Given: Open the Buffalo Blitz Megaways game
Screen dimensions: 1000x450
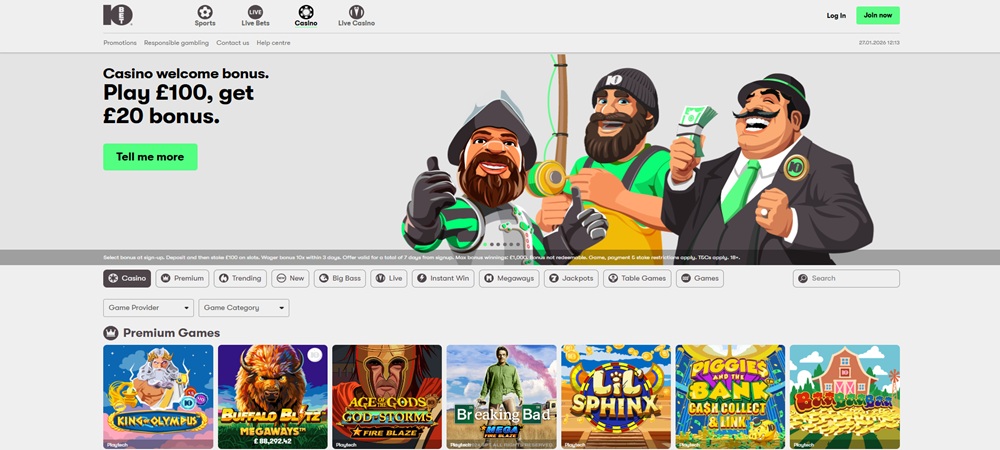Looking at the screenshot, I should point(272,396).
